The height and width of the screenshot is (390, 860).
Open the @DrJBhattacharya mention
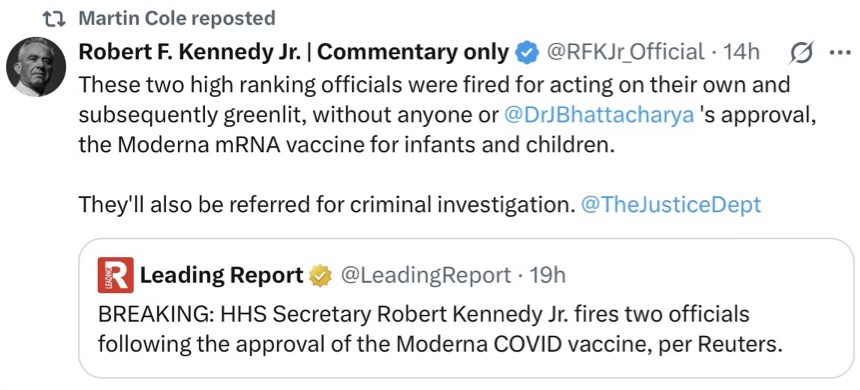tap(598, 116)
